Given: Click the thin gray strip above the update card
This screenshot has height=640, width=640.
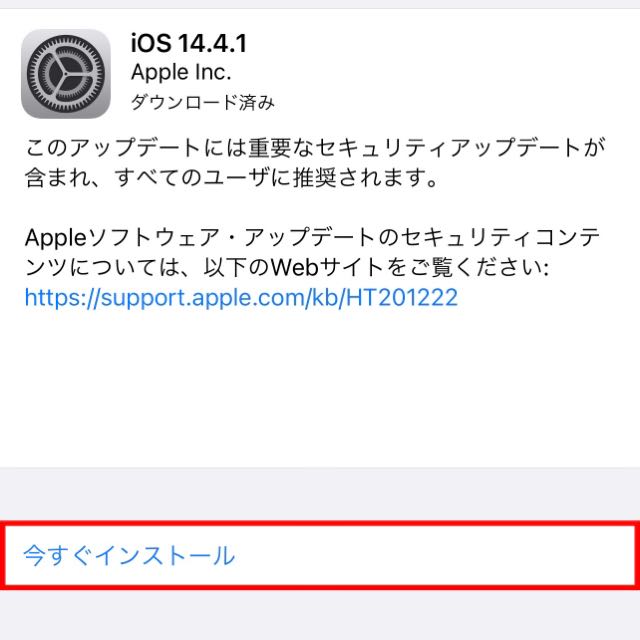Looking at the screenshot, I should 320,4.
